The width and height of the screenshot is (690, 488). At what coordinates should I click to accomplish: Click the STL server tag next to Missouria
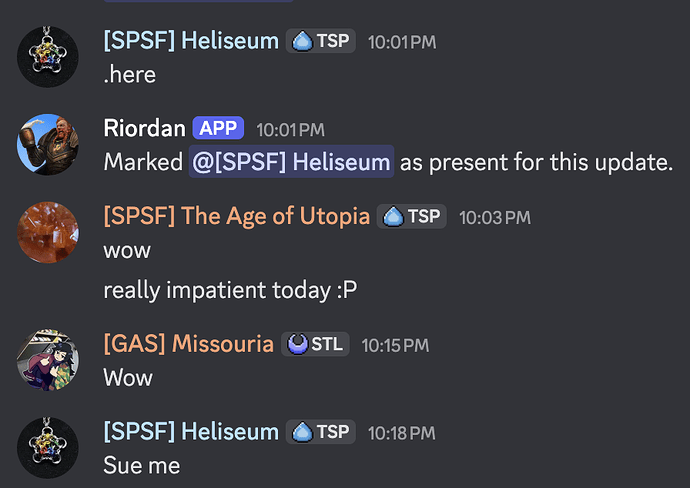[x=315, y=344]
